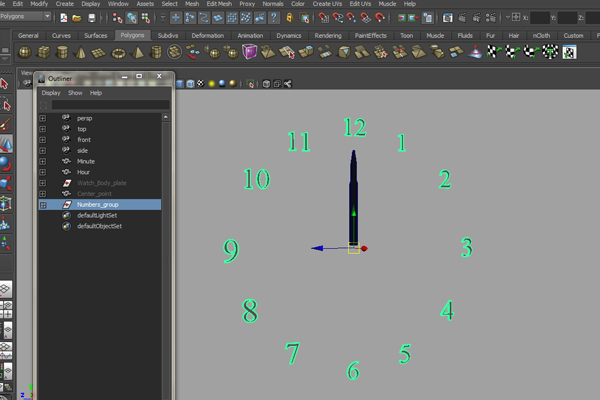Click the yellow default lighting sphere icon
Screen dimensions: 600x400
[x=211, y=83]
